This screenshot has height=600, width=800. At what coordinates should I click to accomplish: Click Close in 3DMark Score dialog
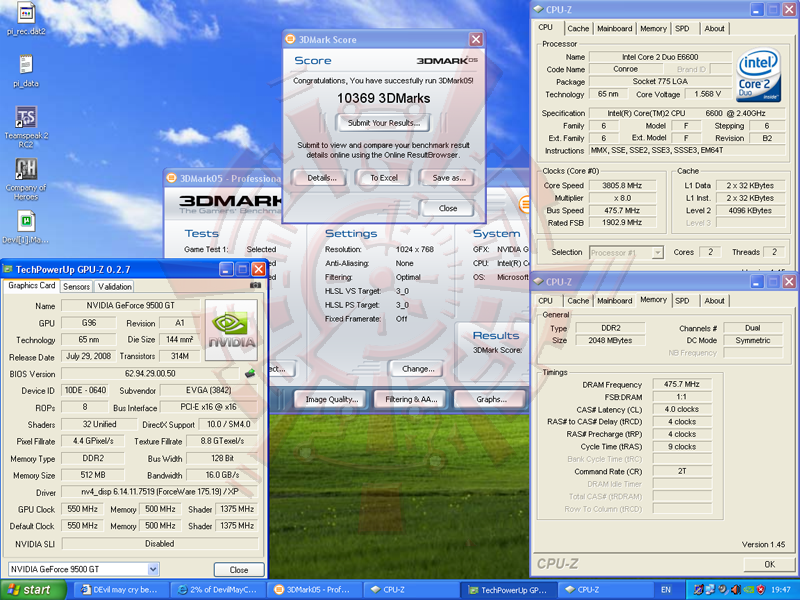point(447,208)
